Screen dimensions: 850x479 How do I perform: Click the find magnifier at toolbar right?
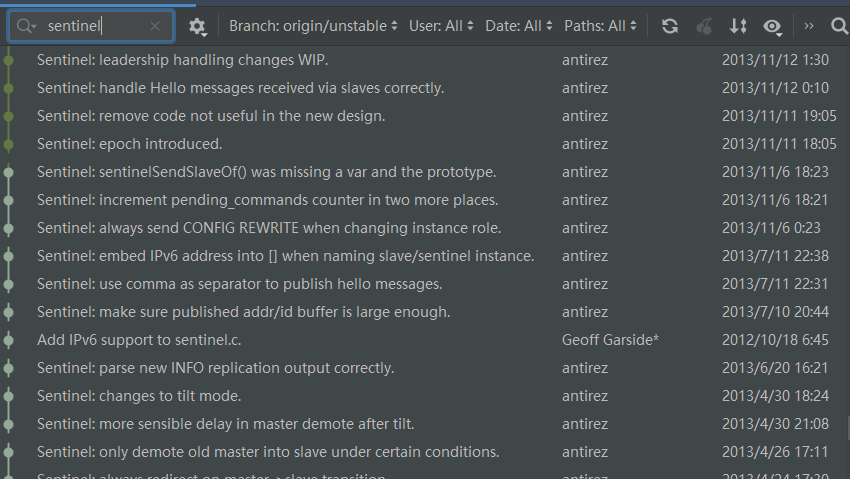[x=838, y=26]
